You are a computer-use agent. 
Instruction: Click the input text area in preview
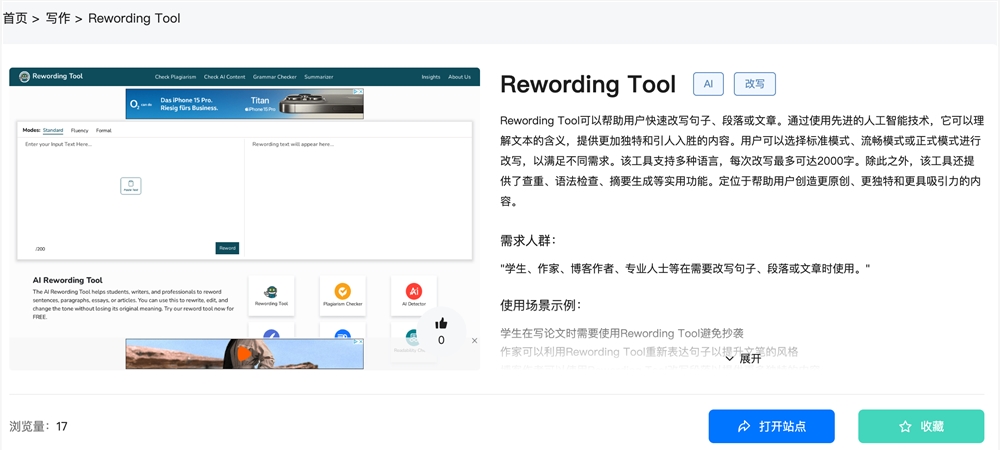(131, 198)
